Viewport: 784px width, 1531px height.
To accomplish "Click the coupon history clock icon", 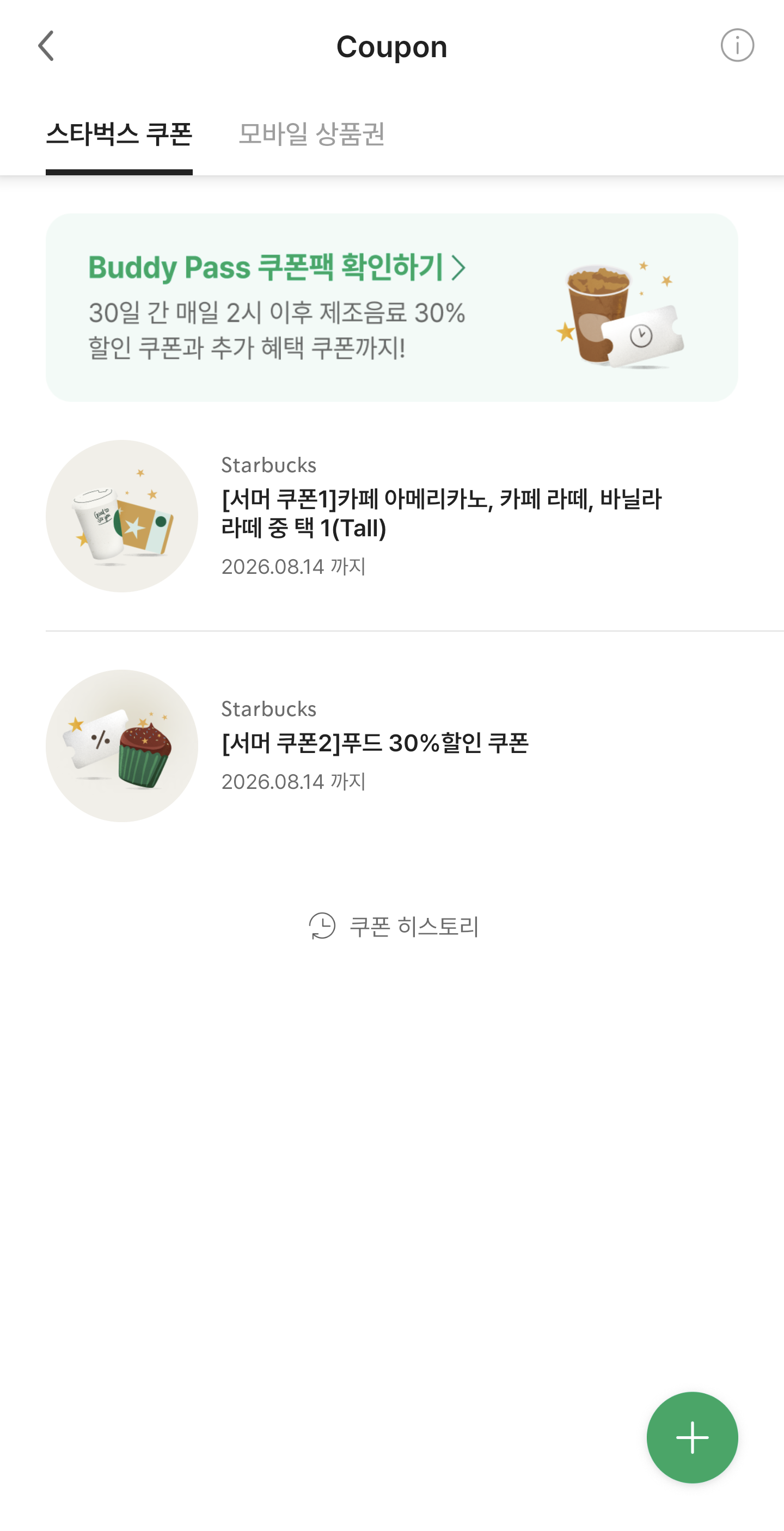I will coord(322,926).
